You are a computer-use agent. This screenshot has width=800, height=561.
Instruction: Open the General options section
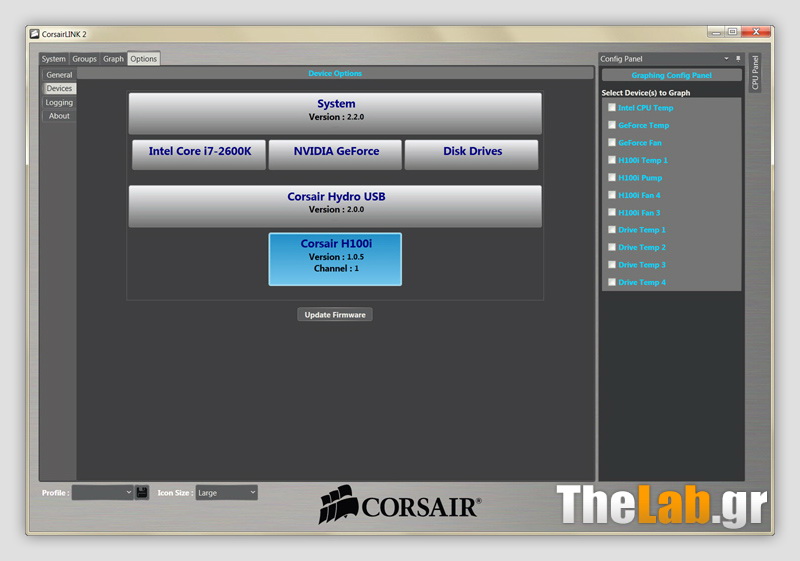59,74
